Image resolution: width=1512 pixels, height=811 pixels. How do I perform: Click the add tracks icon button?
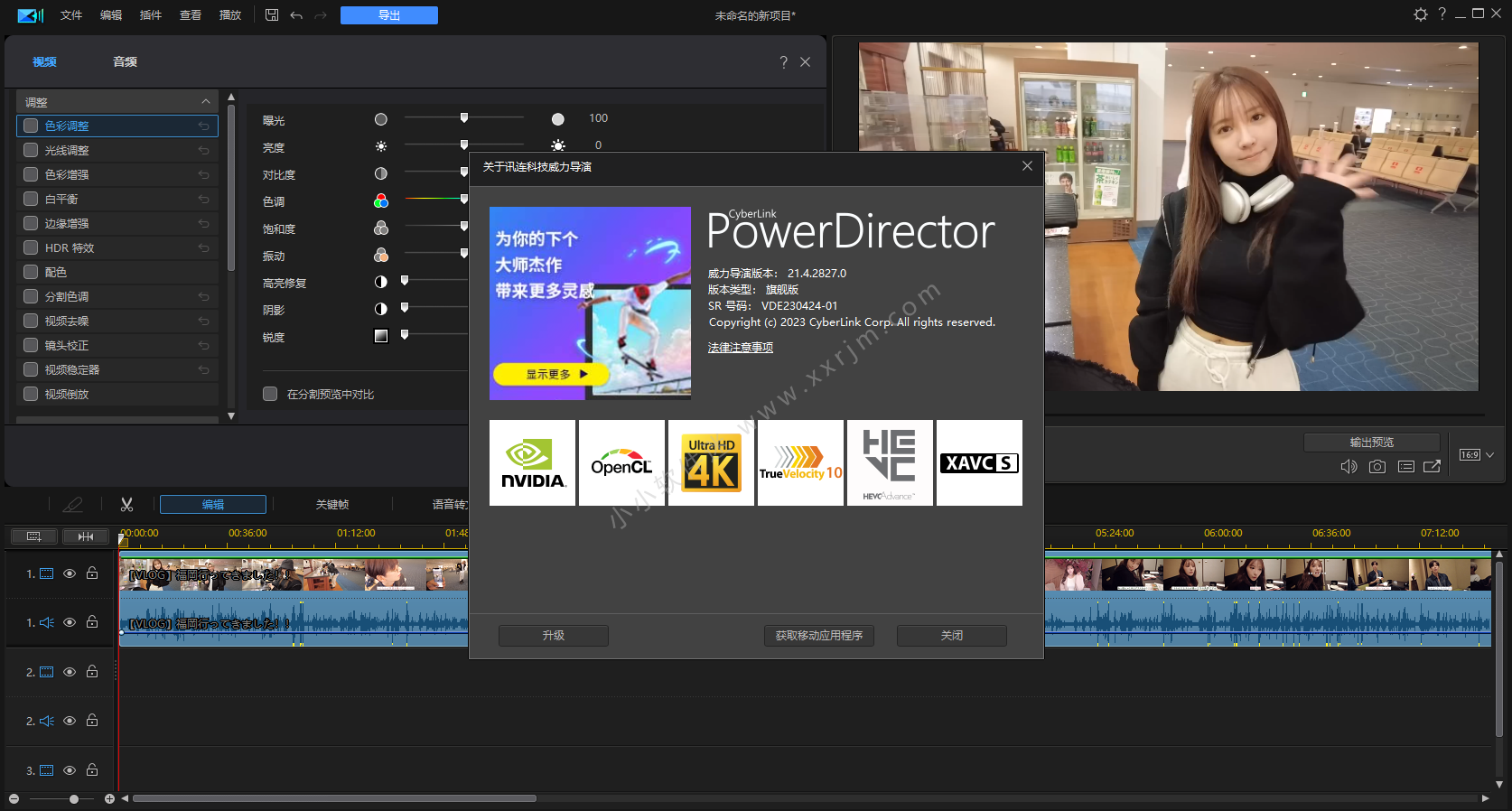(34, 536)
